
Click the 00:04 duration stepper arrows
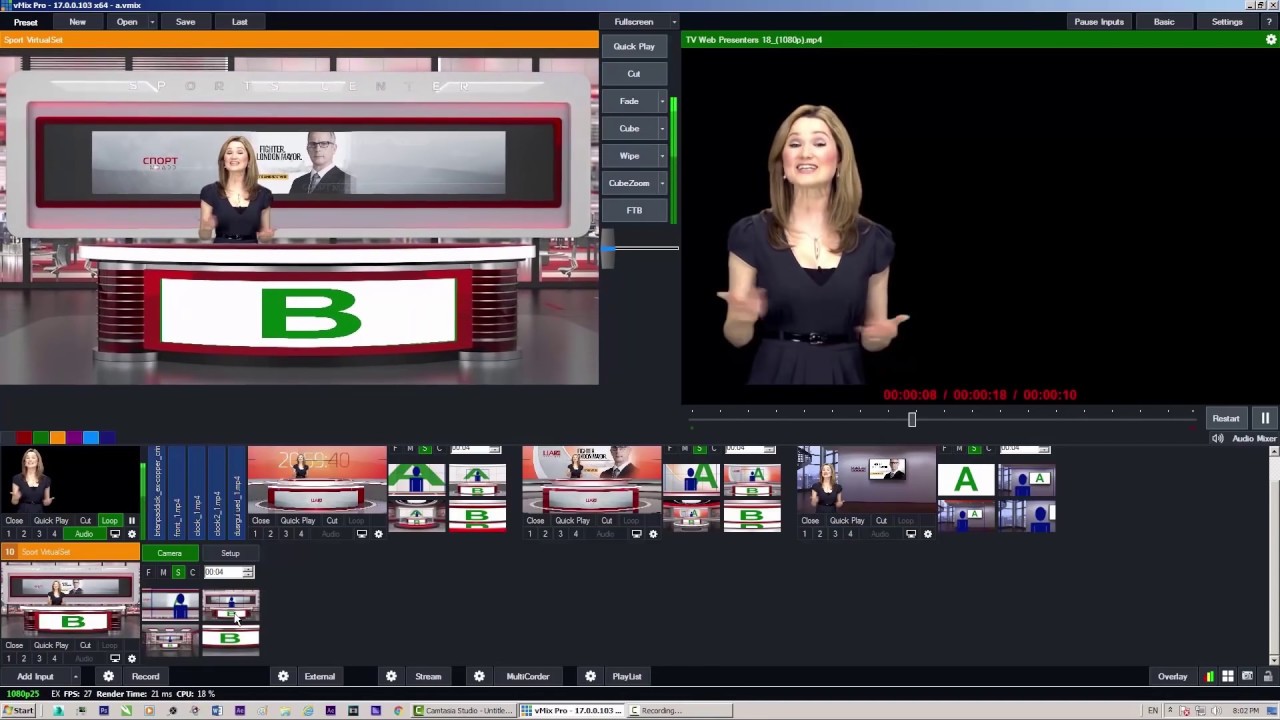click(248, 572)
